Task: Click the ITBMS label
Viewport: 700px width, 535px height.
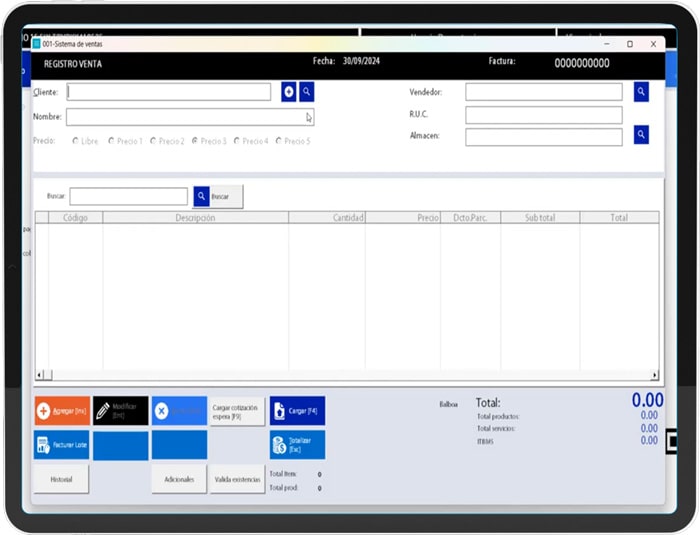Action: coord(485,441)
